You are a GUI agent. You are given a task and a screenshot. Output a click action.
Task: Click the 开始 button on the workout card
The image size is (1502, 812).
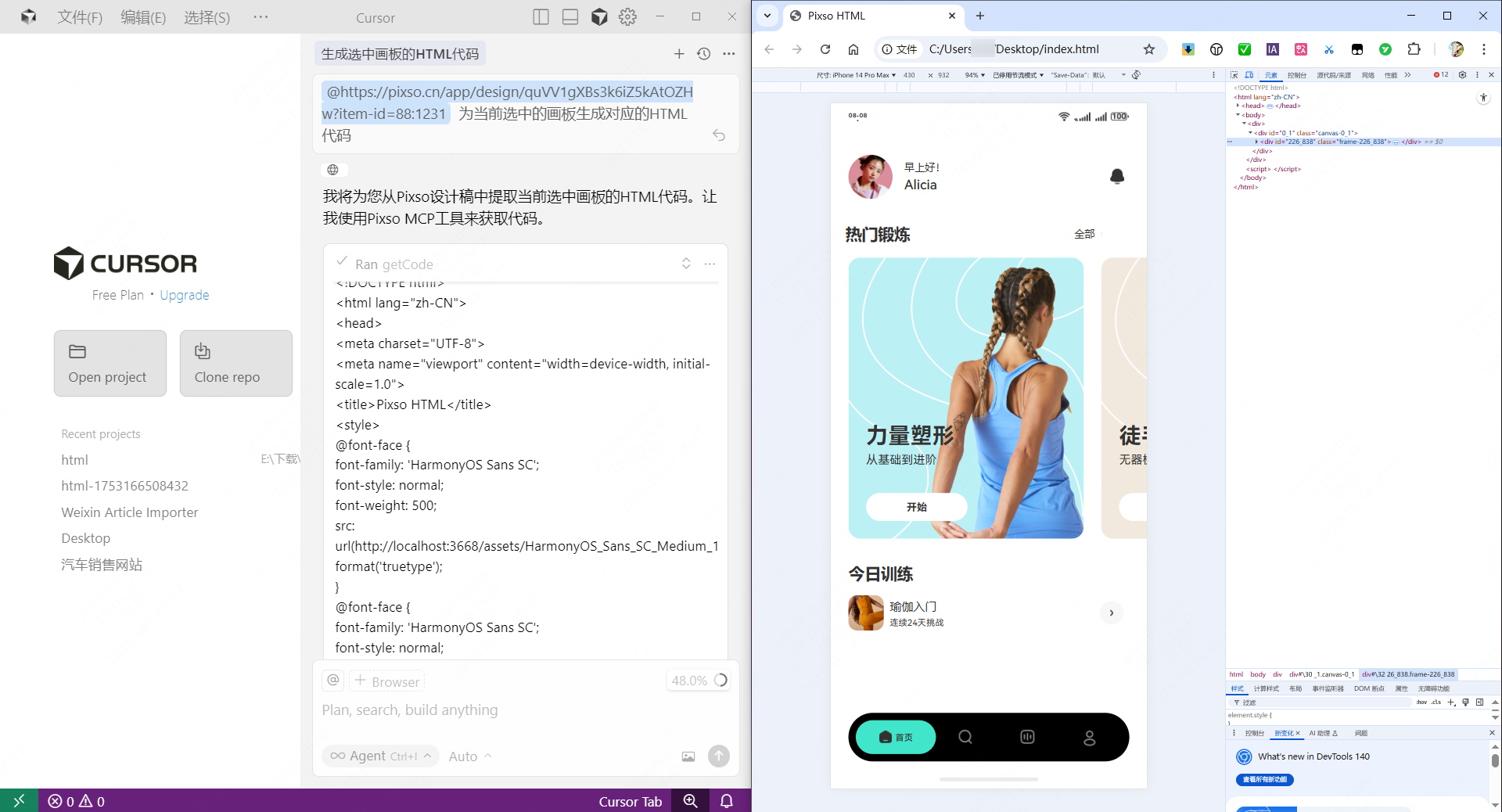click(916, 507)
